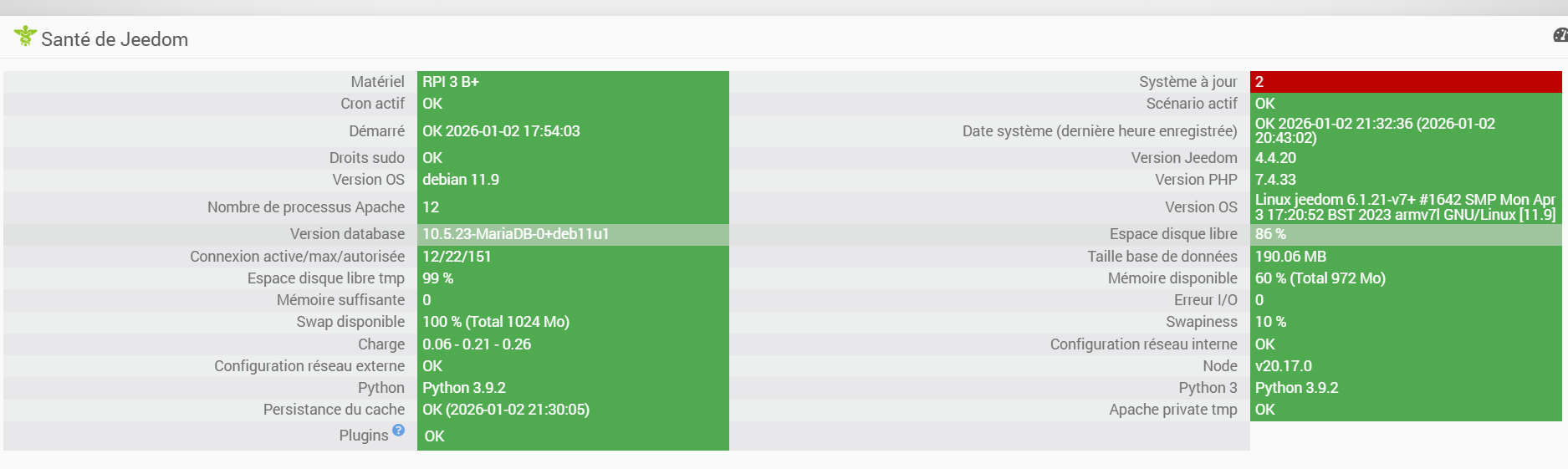Select the 'RPI 3 B+' hardware value
Viewport: 1568px width, 469px height.
(451, 82)
